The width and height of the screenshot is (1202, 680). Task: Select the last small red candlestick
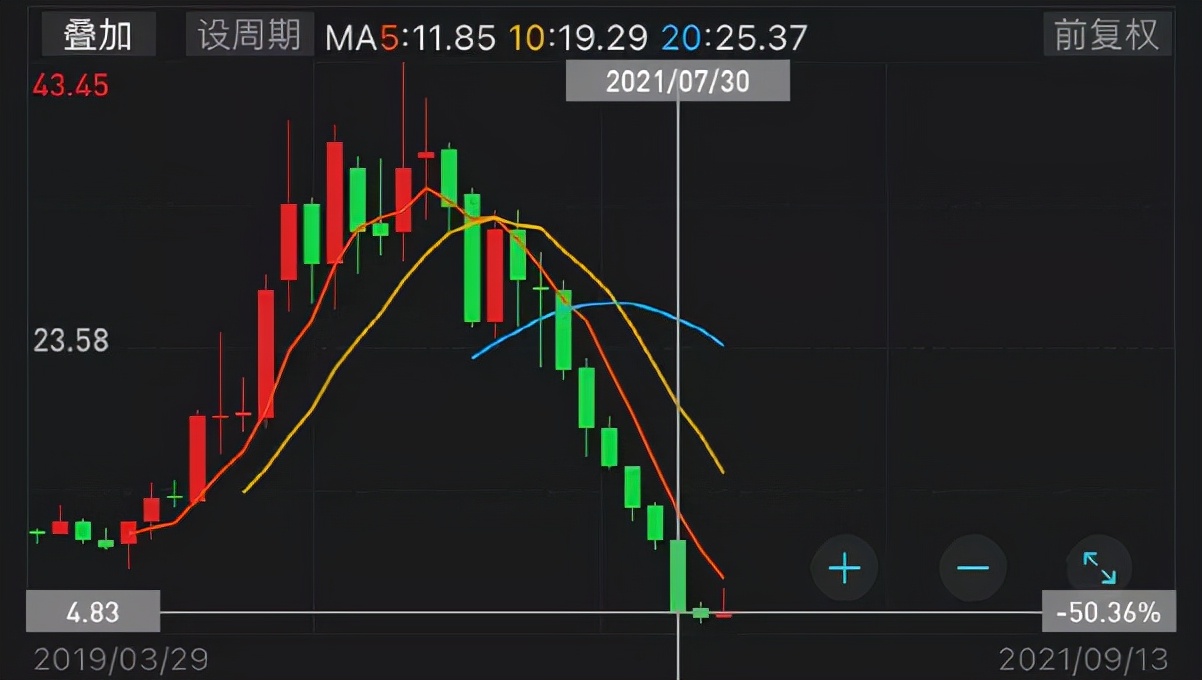pos(723,613)
